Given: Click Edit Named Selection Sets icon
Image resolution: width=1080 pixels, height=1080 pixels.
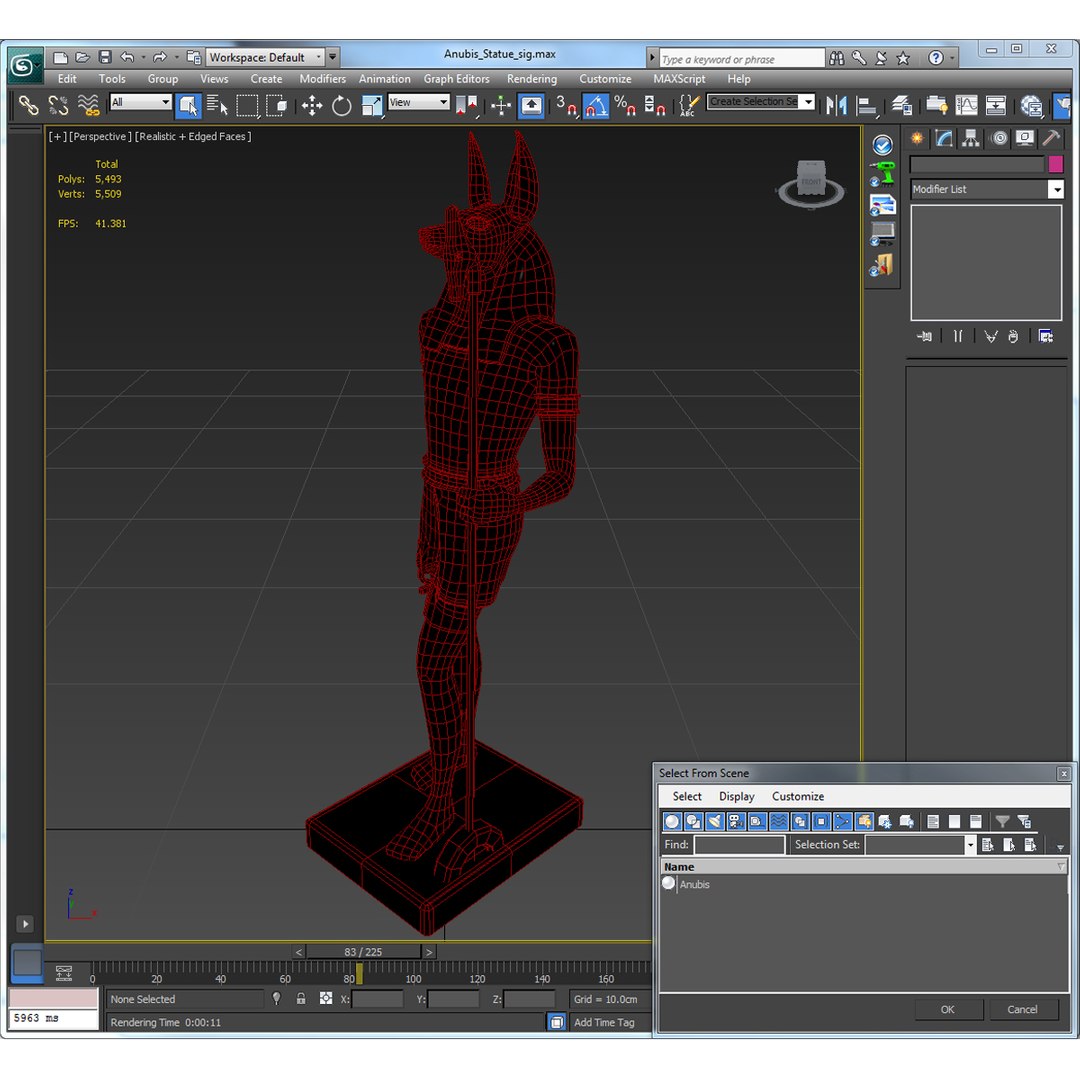Looking at the screenshot, I should click(688, 105).
